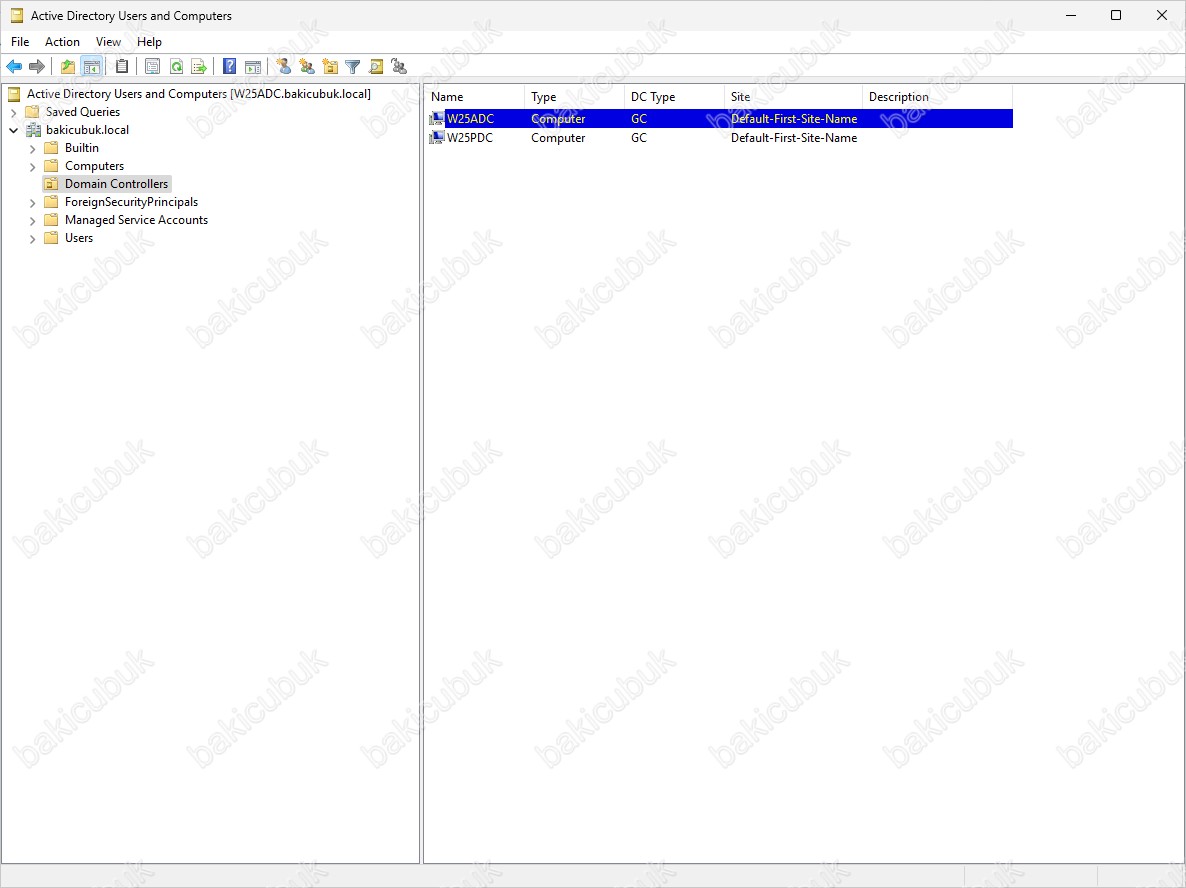This screenshot has width=1186, height=888.
Task: Select the Users container
Action: 79,238
